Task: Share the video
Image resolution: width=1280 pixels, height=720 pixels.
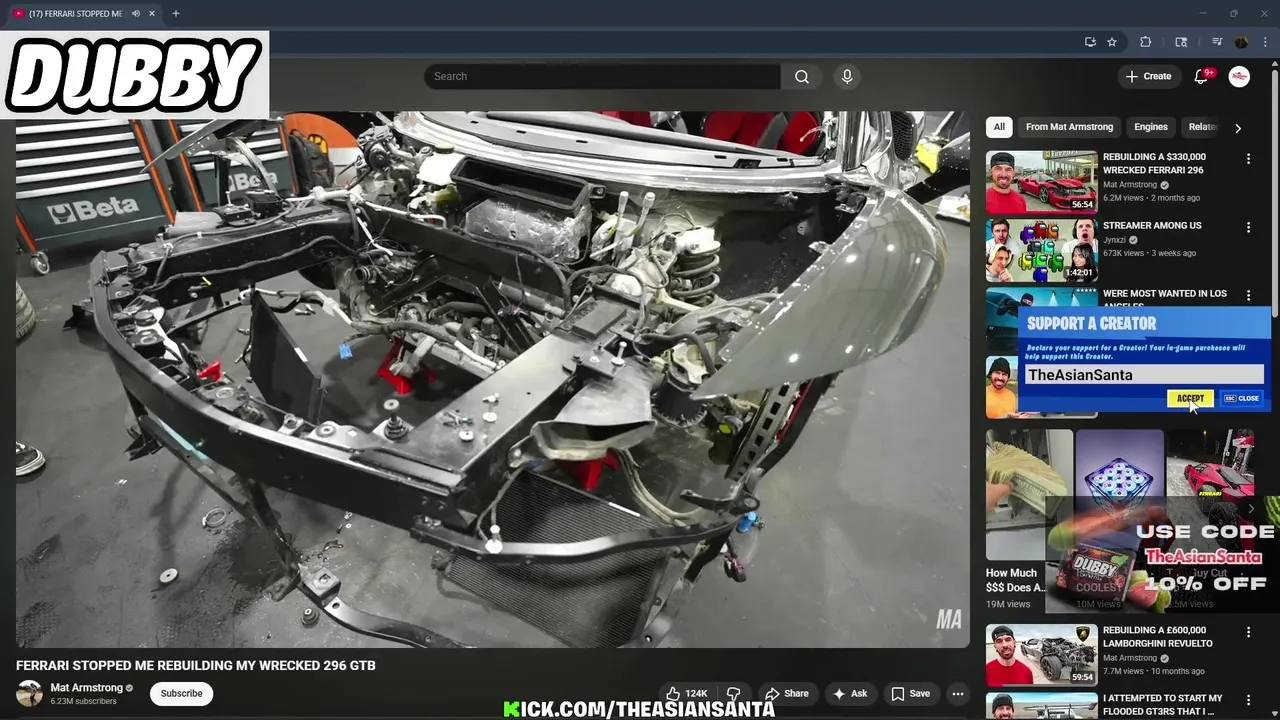Action: pos(787,694)
